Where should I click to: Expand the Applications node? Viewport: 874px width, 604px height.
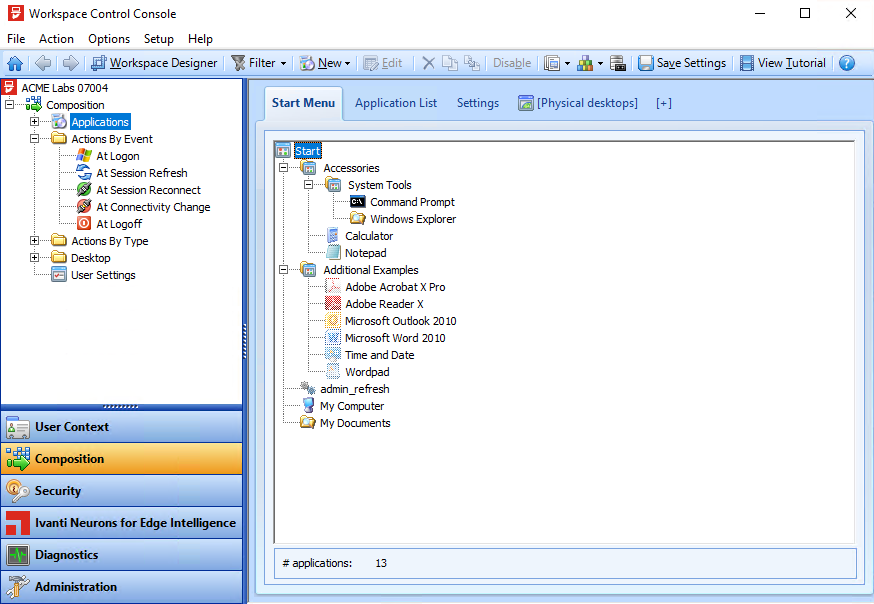35,121
